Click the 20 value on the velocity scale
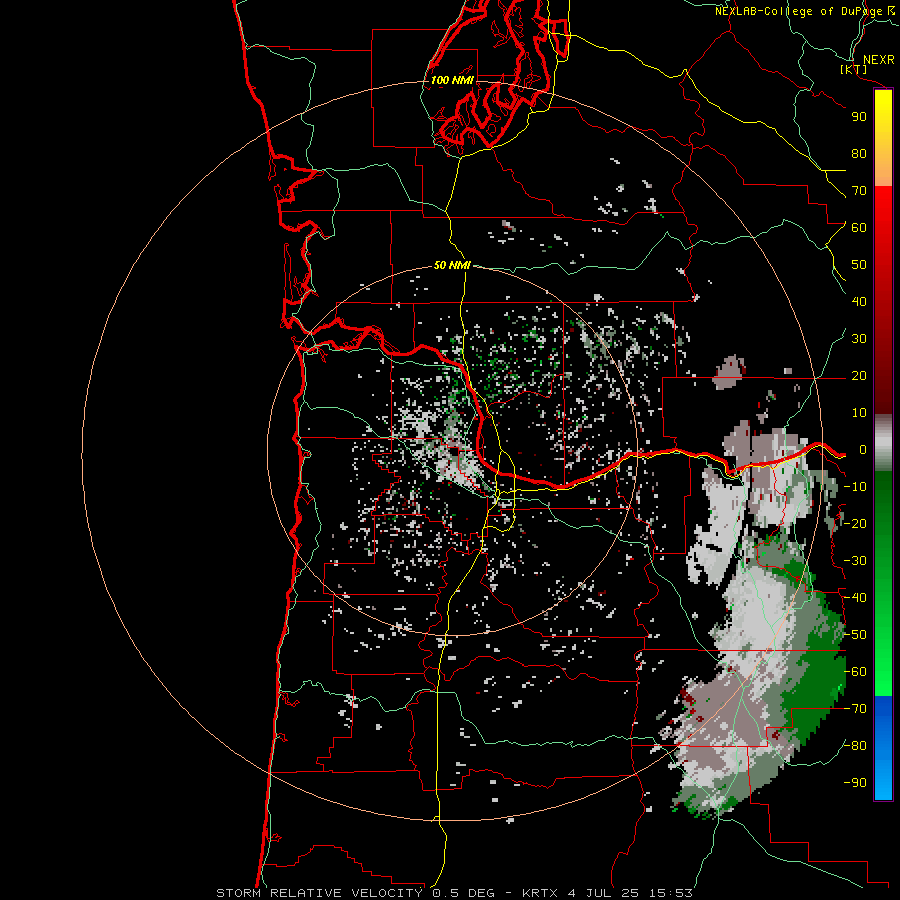Image resolution: width=900 pixels, height=900 pixels. [859, 376]
